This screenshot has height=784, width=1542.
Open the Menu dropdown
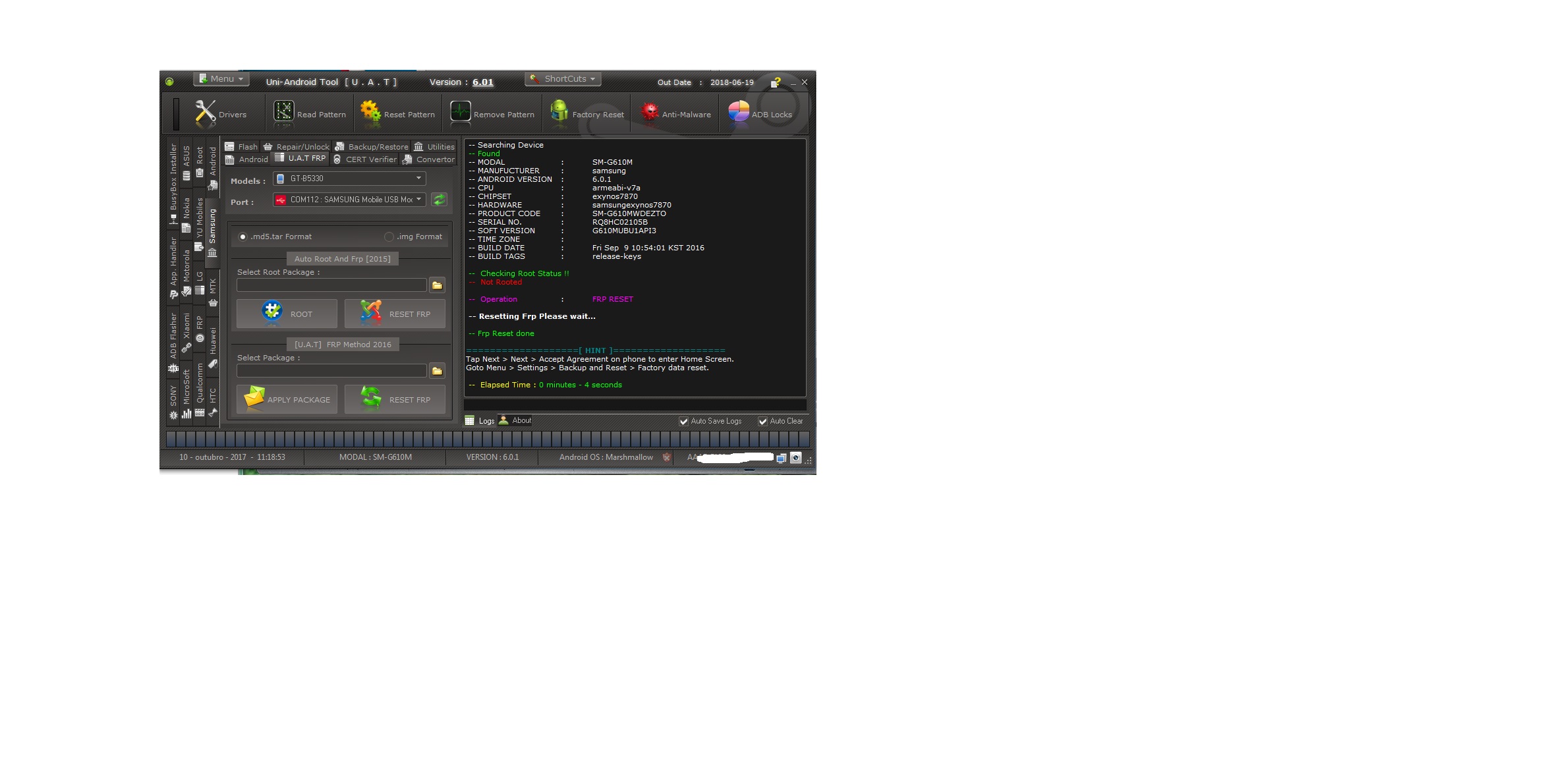[x=221, y=78]
